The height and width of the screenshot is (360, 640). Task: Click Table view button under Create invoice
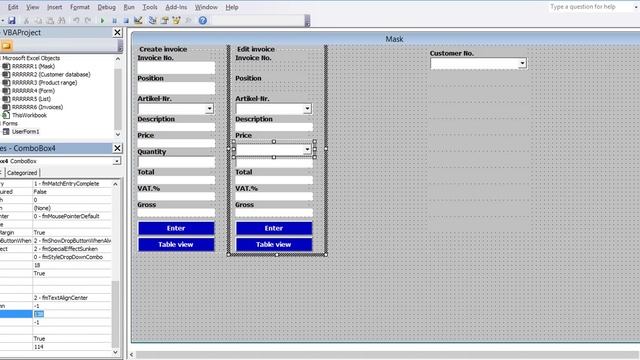tap(176, 244)
